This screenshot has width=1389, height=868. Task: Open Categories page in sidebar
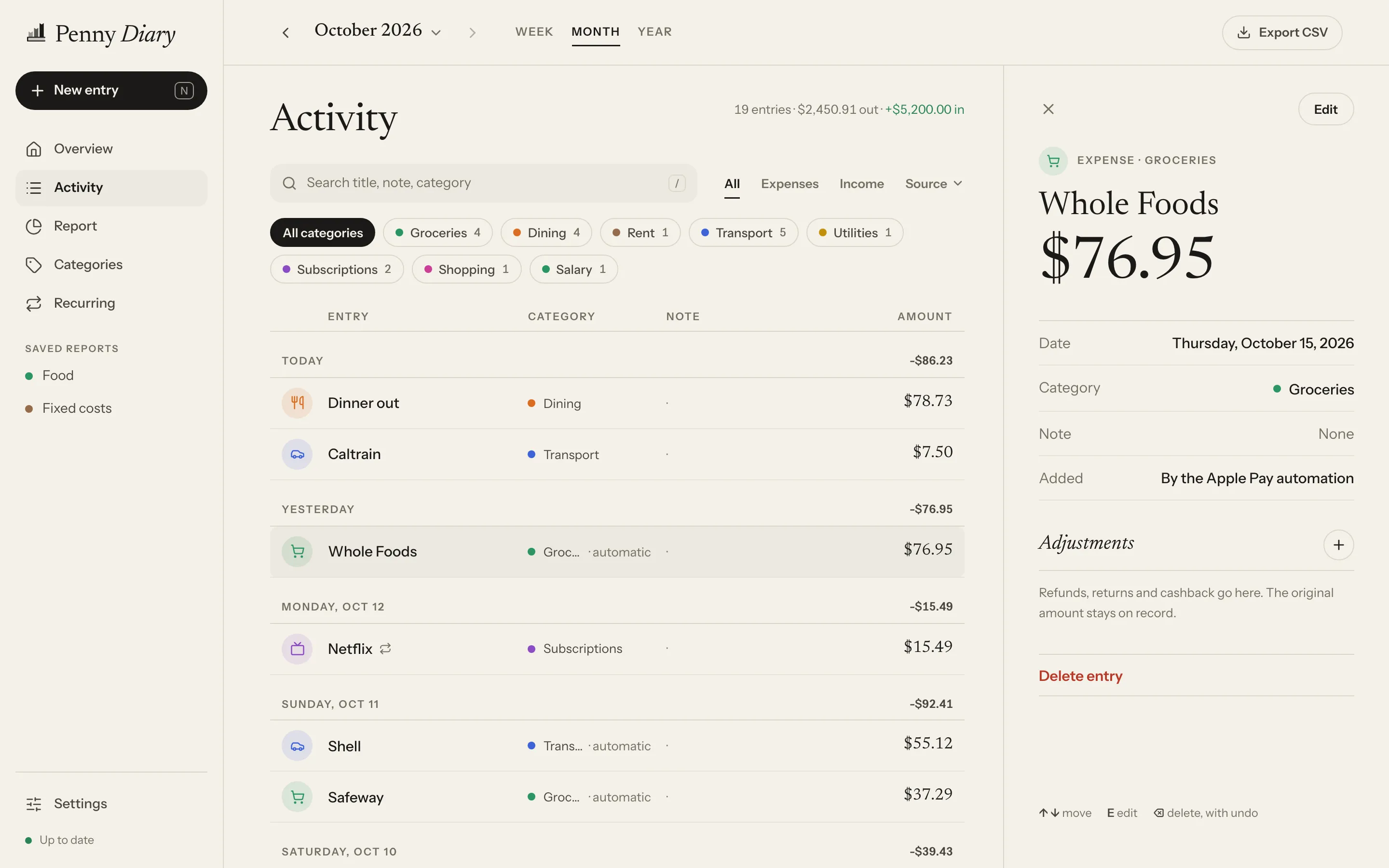click(111, 265)
